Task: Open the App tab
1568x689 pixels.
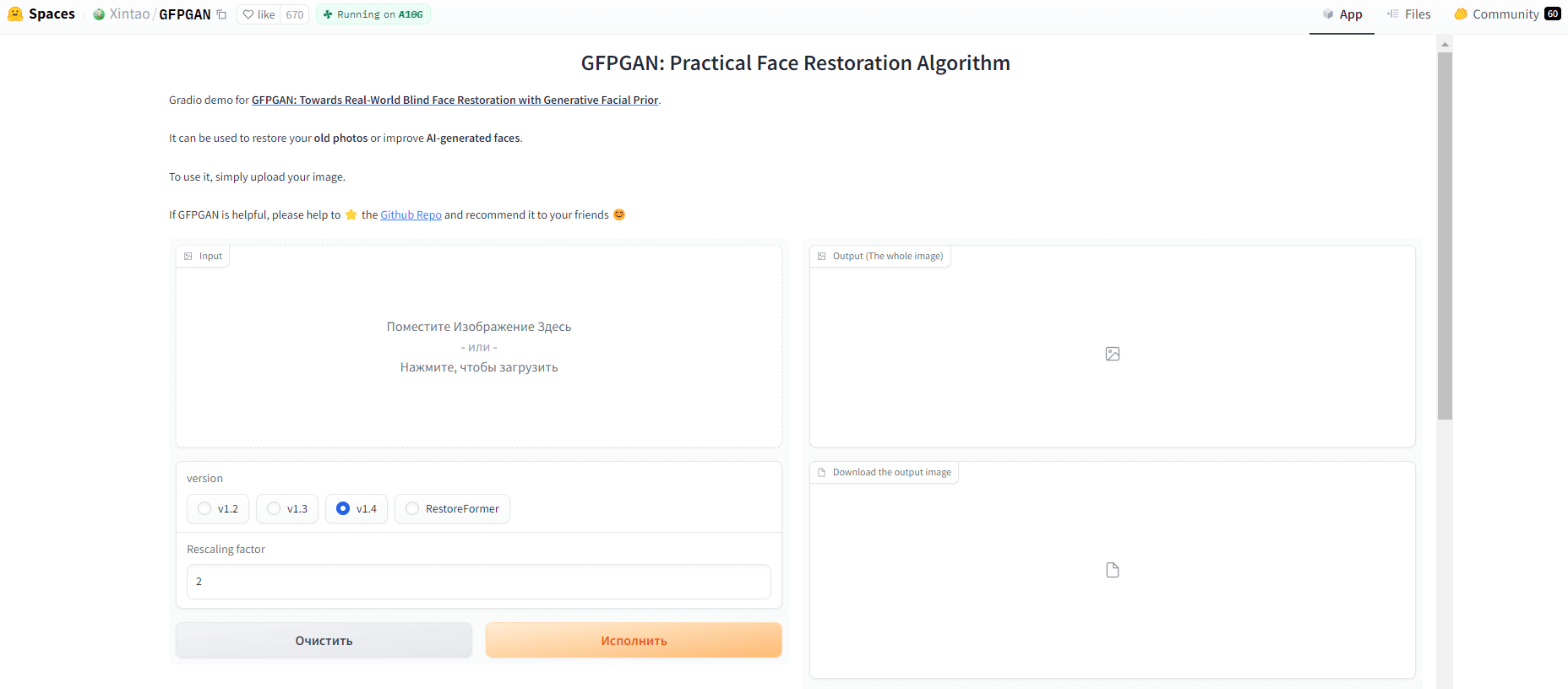Action: click(1342, 14)
